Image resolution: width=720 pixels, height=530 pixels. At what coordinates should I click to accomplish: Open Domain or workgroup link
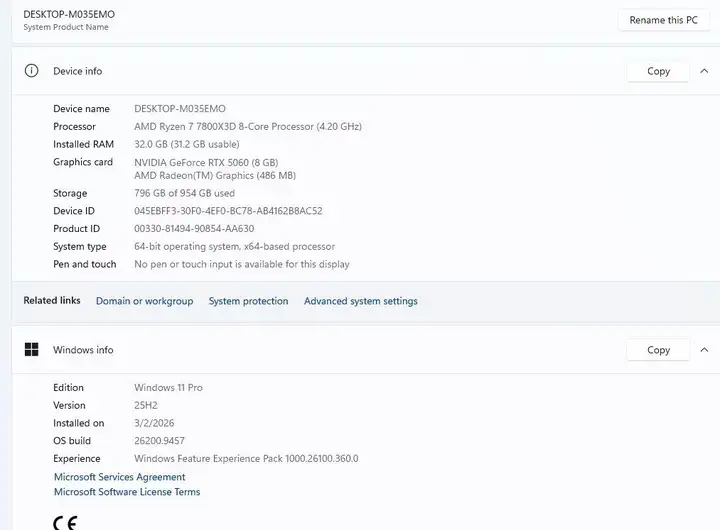click(x=144, y=301)
